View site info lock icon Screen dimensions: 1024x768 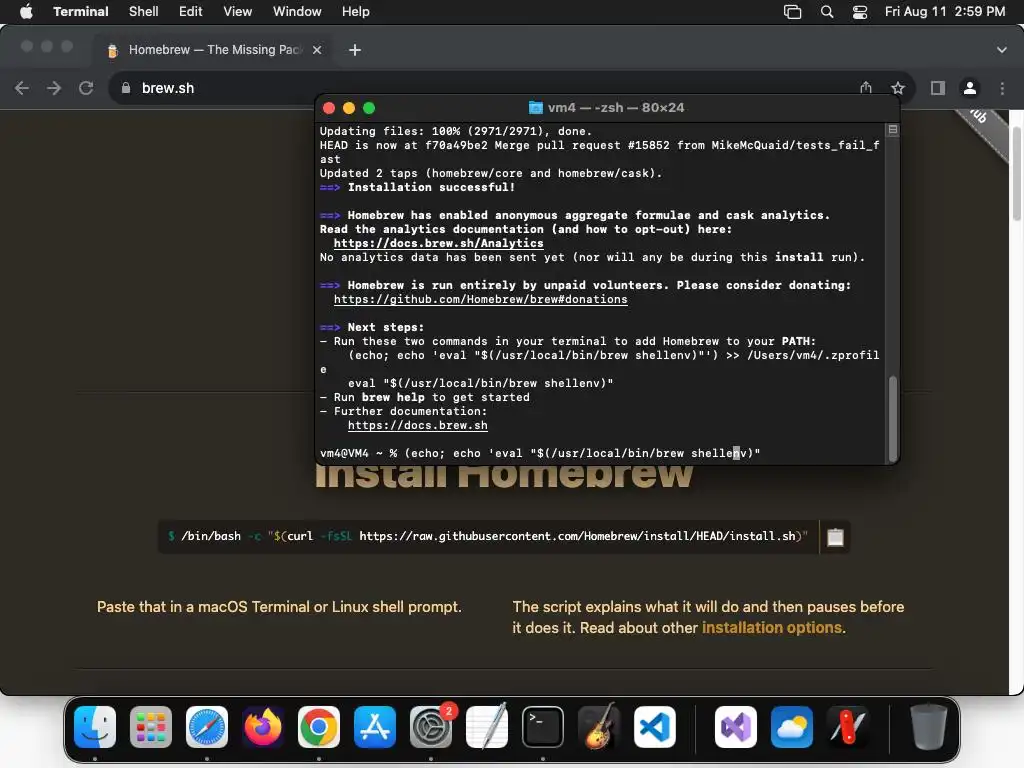coord(126,88)
